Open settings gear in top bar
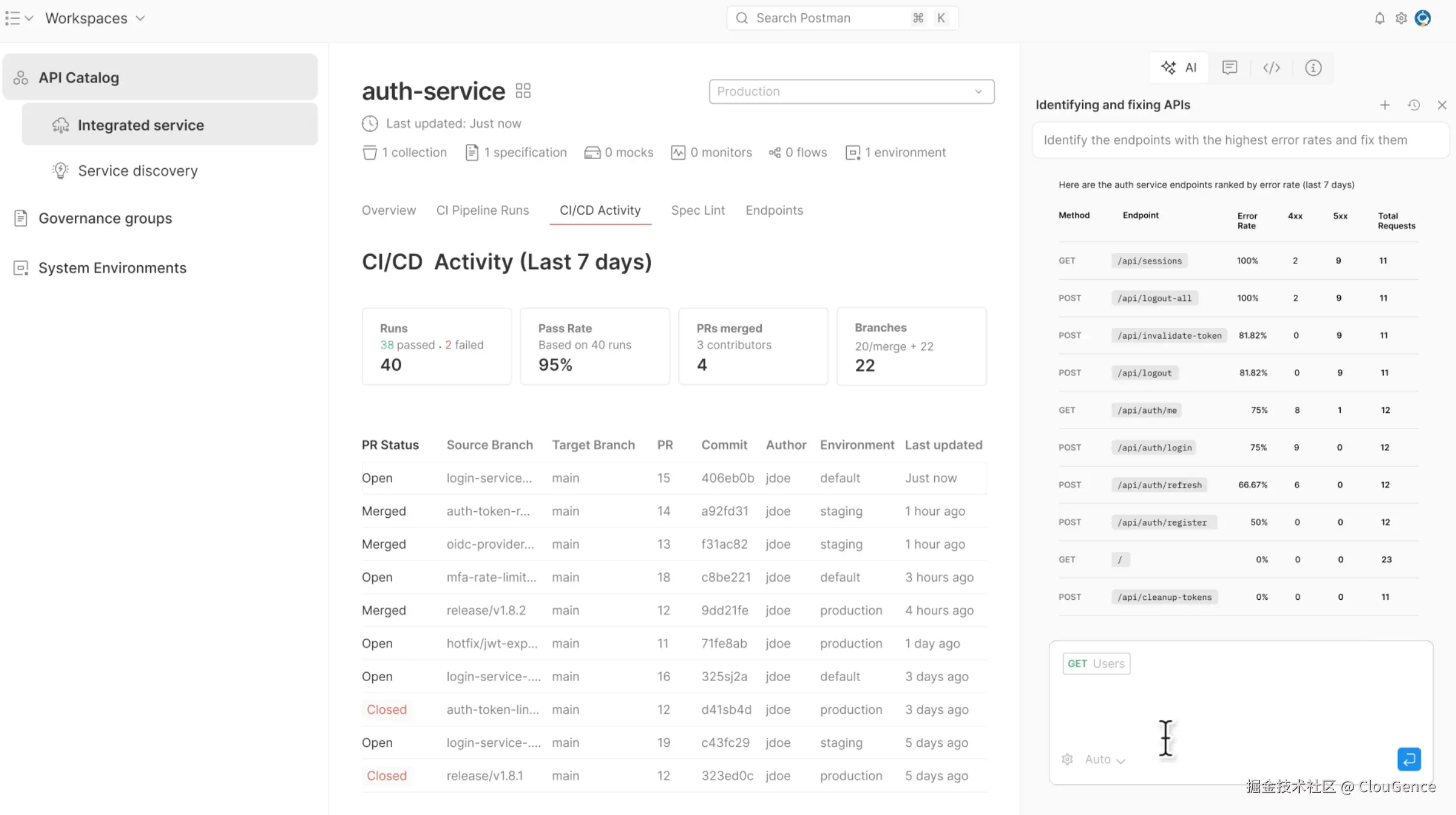The height and width of the screenshot is (815, 1456). [x=1401, y=18]
